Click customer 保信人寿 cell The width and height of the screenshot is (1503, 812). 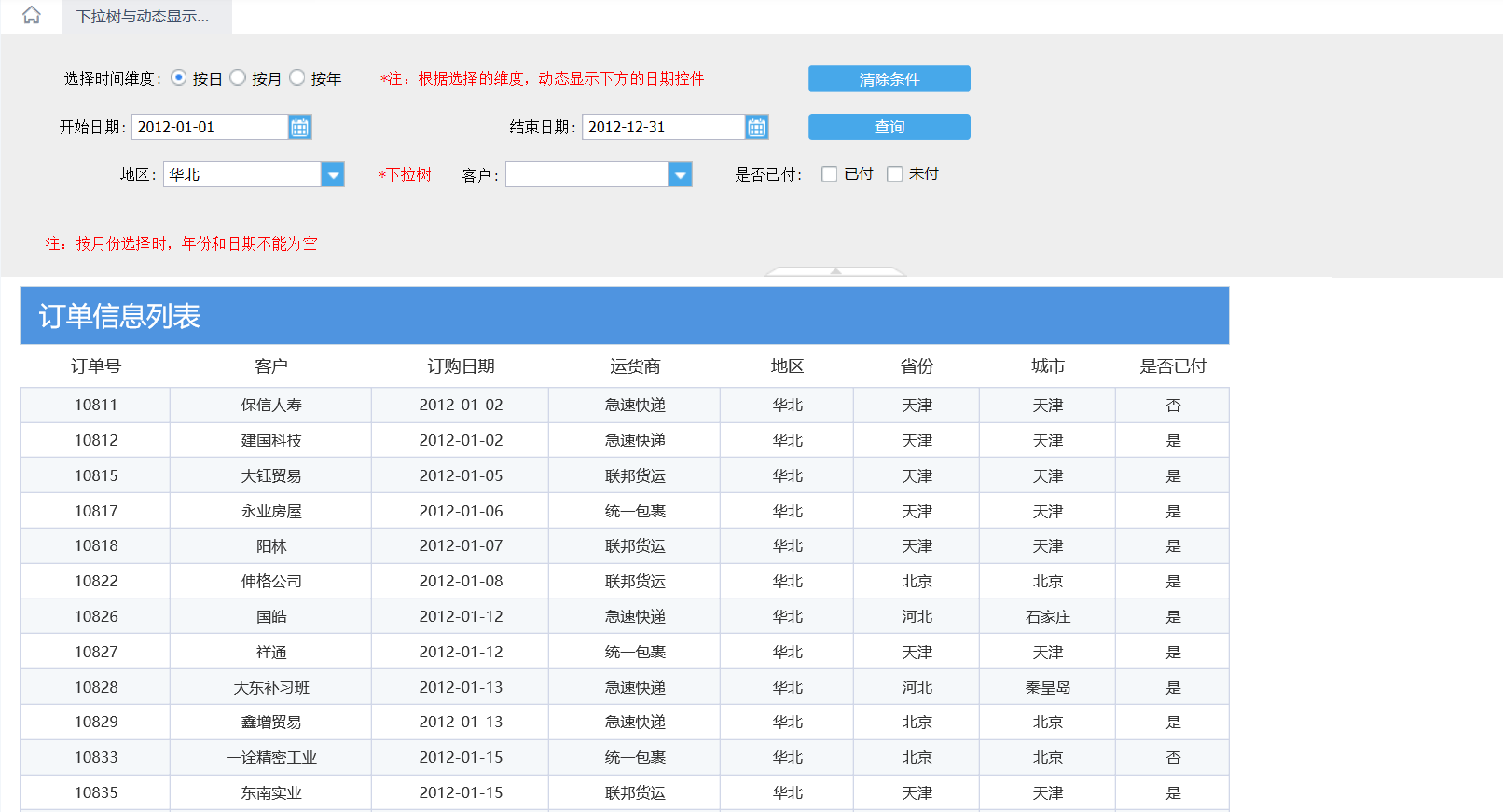click(x=271, y=406)
